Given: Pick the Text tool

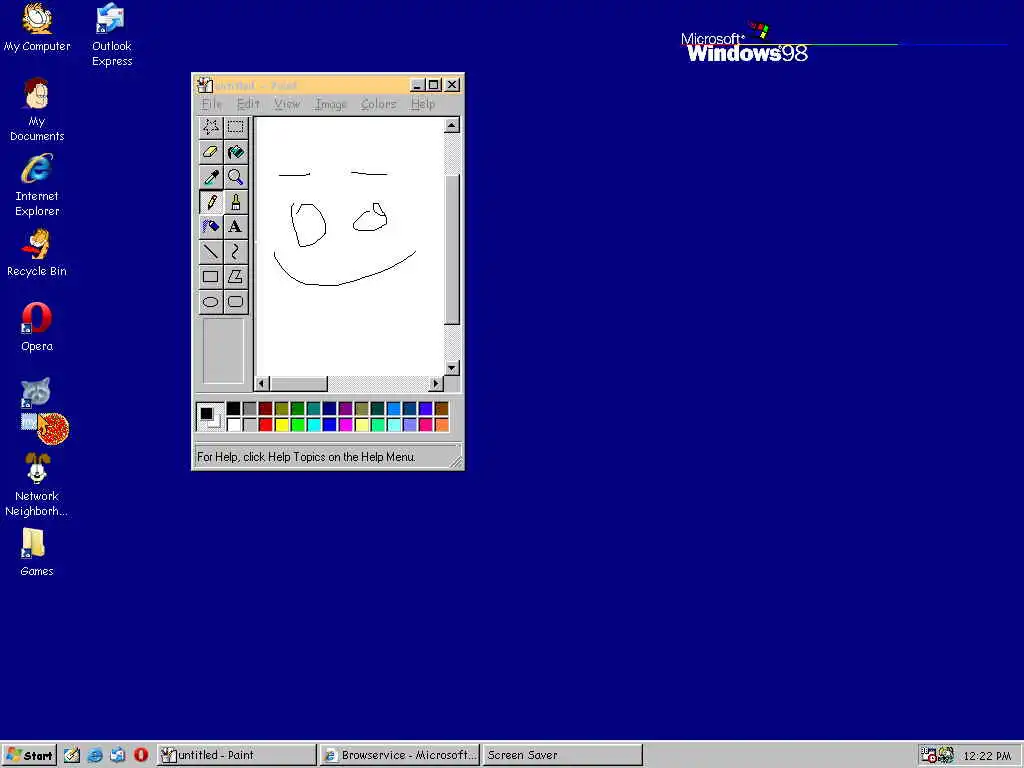Looking at the screenshot, I should (235, 227).
